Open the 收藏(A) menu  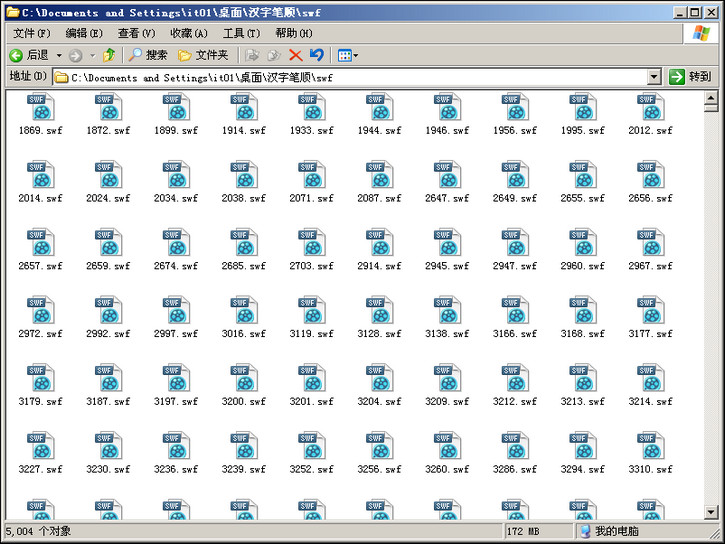click(x=189, y=33)
